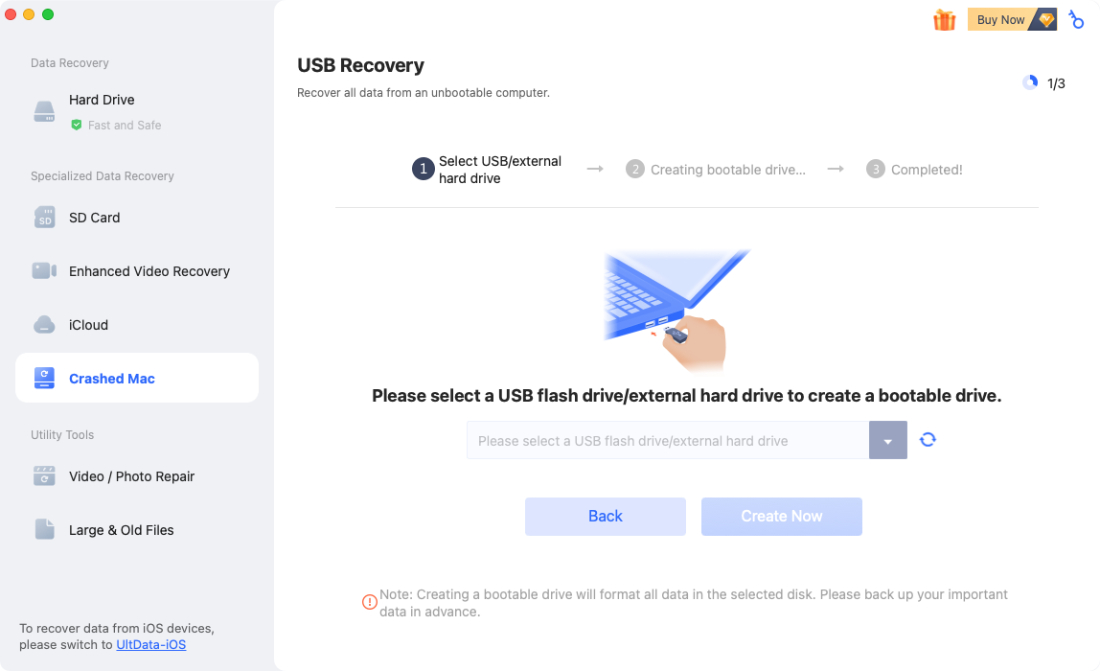1100x671 pixels.
Task: Refresh the list of connected drives
Action: (927, 440)
